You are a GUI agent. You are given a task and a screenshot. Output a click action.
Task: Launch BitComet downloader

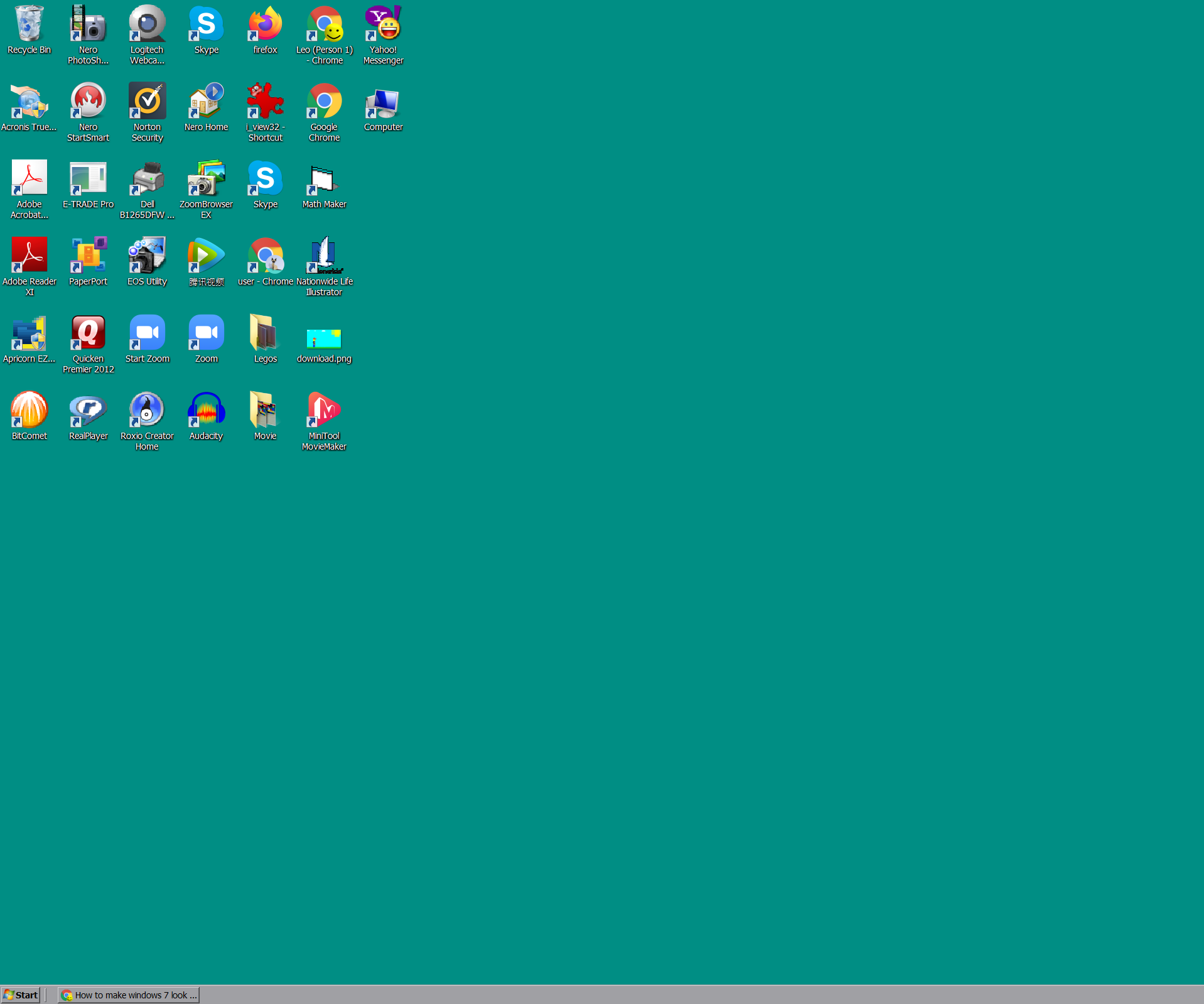pyautogui.click(x=30, y=409)
